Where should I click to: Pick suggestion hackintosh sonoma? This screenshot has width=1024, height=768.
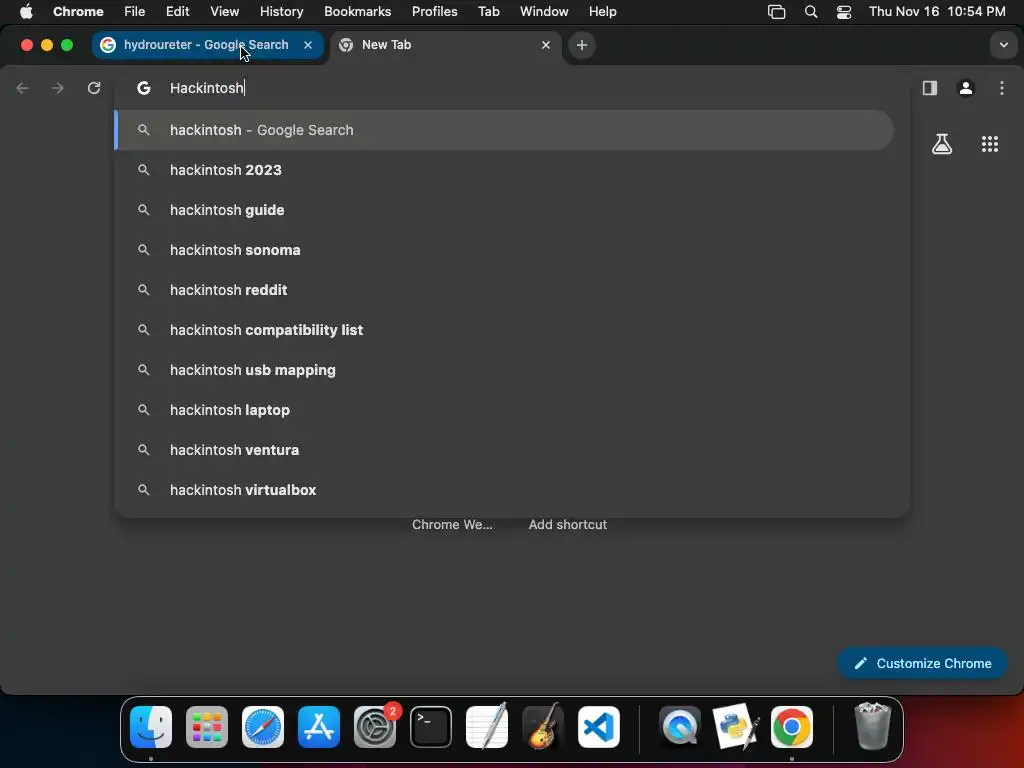coord(504,250)
